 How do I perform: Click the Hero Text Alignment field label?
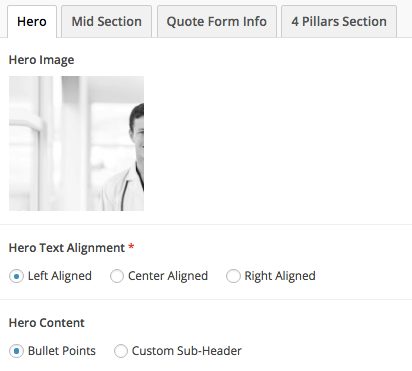click(x=67, y=248)
